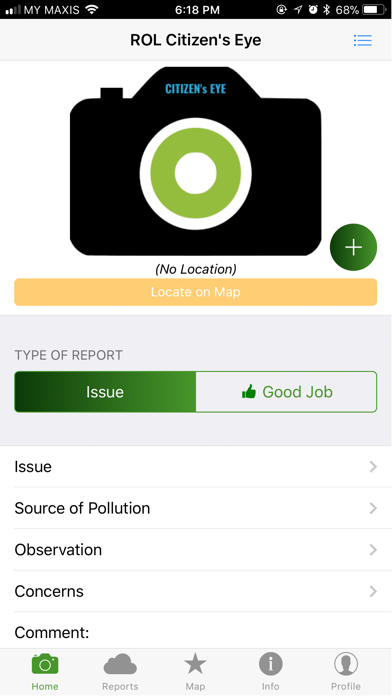Tap the location arrow status icon

click(298, 9)
